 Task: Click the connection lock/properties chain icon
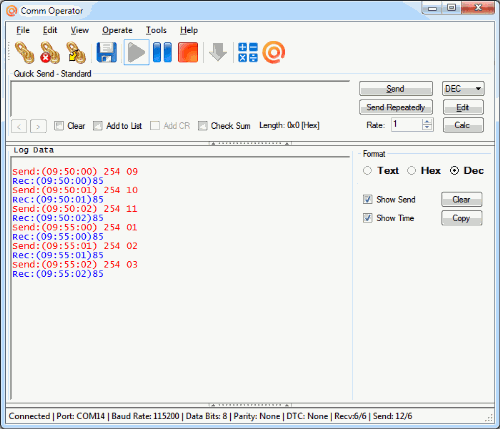coord(76,52)
